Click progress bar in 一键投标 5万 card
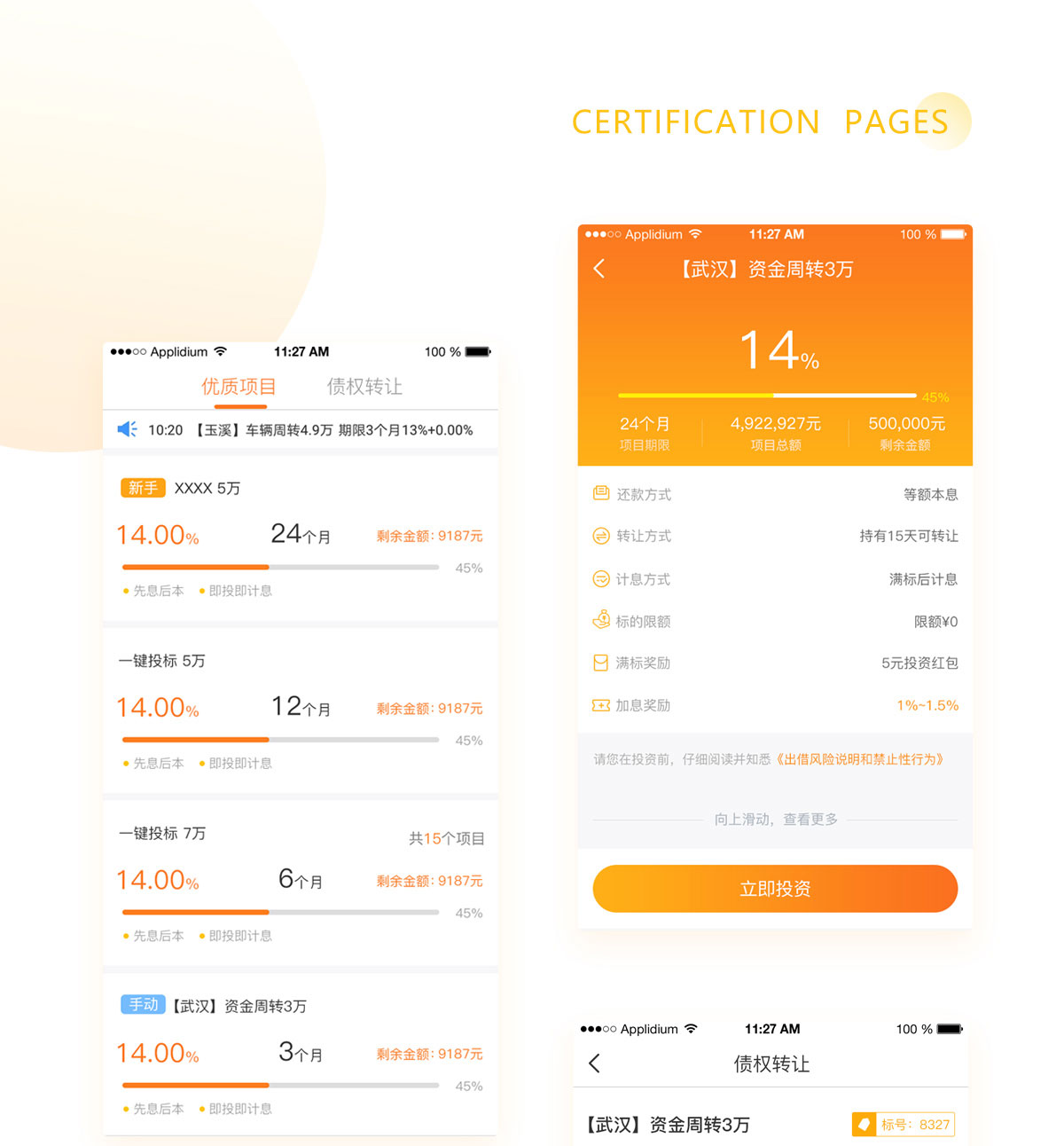 (280, 740)
